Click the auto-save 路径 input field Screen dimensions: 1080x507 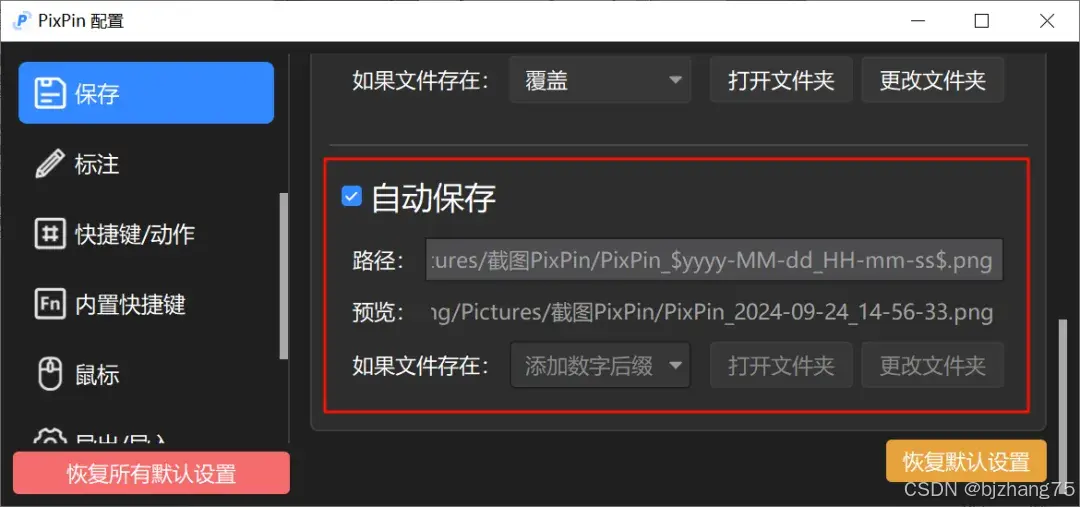point(714,260)
